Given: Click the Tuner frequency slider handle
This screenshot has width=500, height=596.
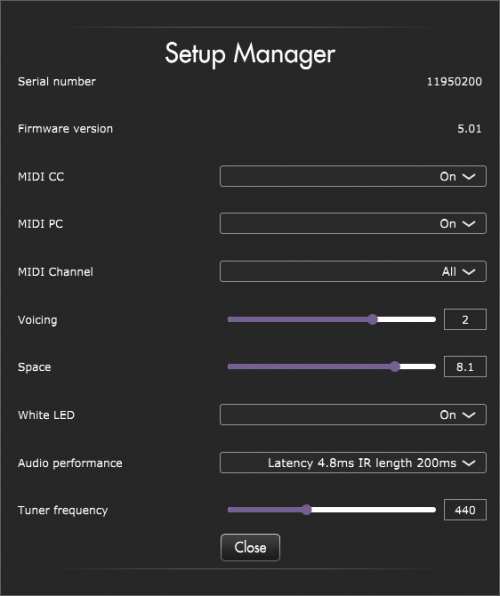Looking at the screenshot, I should 306,510.
